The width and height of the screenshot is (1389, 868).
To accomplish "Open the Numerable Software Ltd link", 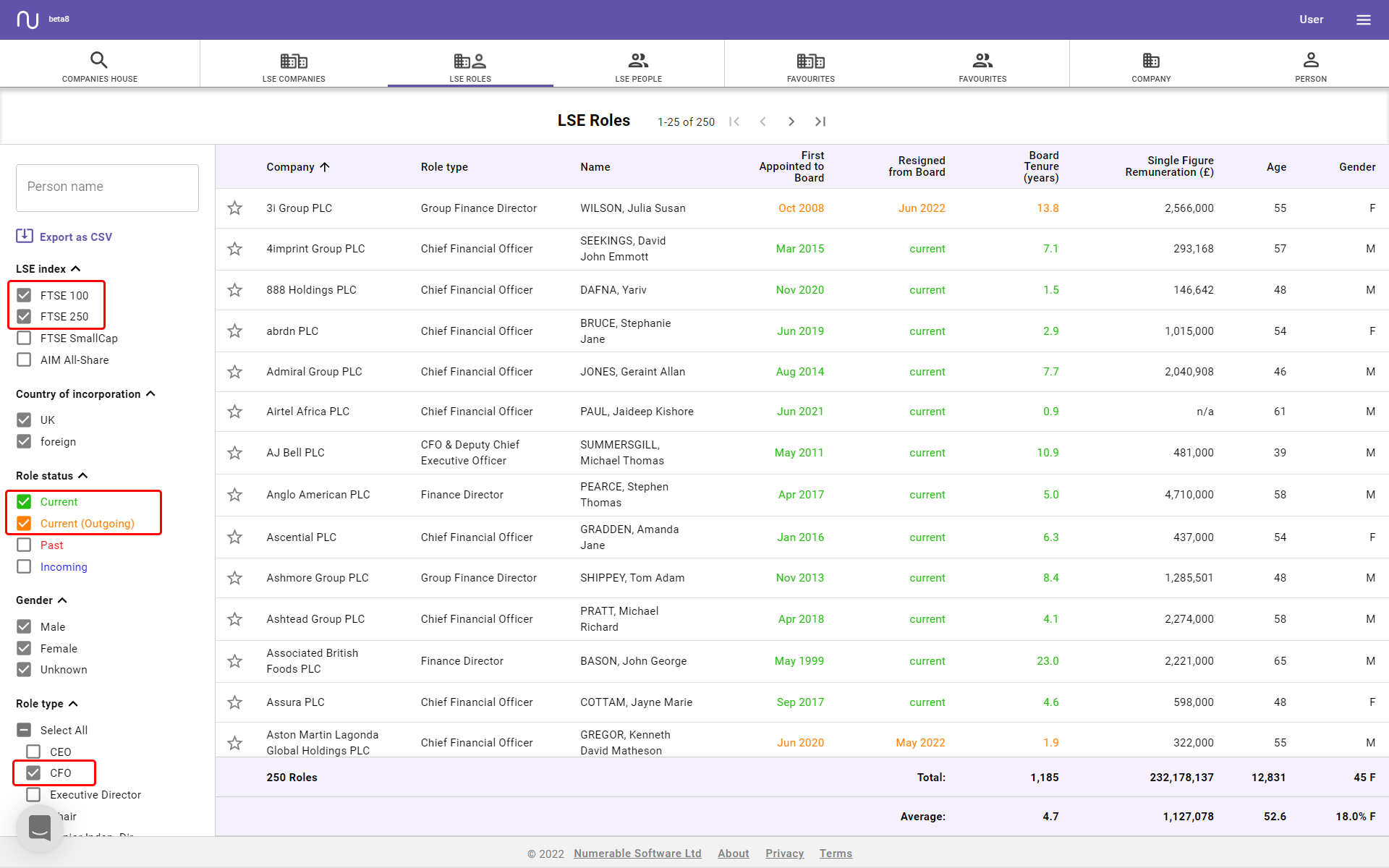I will [637, 854].
